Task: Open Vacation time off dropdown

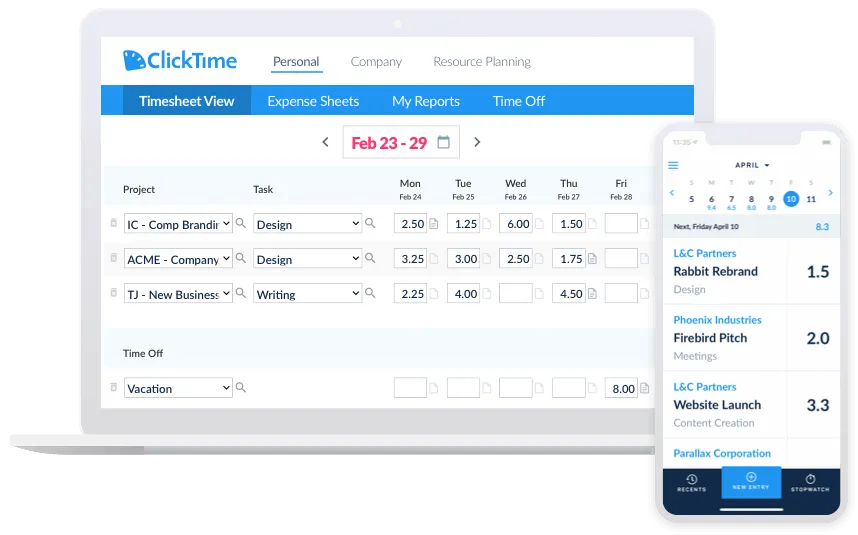Action: (178, 388)
